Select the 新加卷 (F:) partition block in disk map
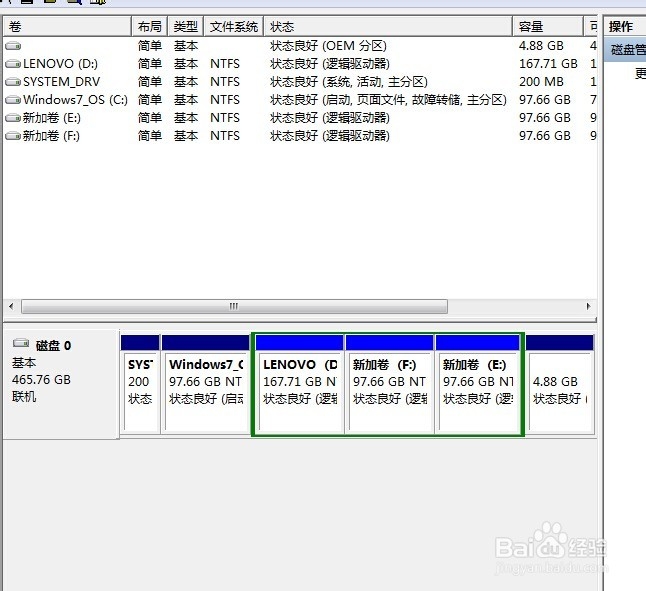The height and width of the screenshot is (591, 646). tap(389, 384)
